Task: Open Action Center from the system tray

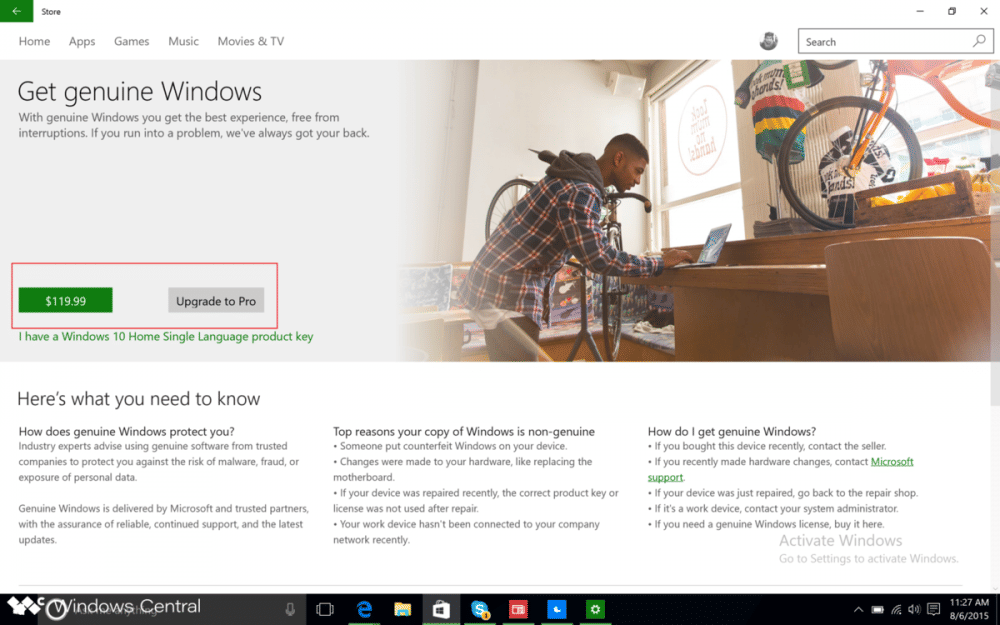Action: coord(933,608)
